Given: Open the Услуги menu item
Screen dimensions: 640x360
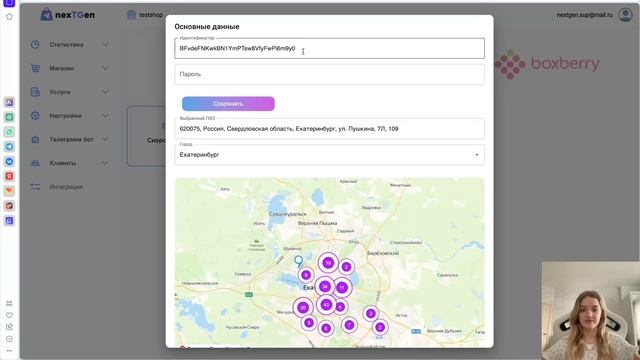Looking at the screenshot, I should pyautogui.click(x=69, y=92).
